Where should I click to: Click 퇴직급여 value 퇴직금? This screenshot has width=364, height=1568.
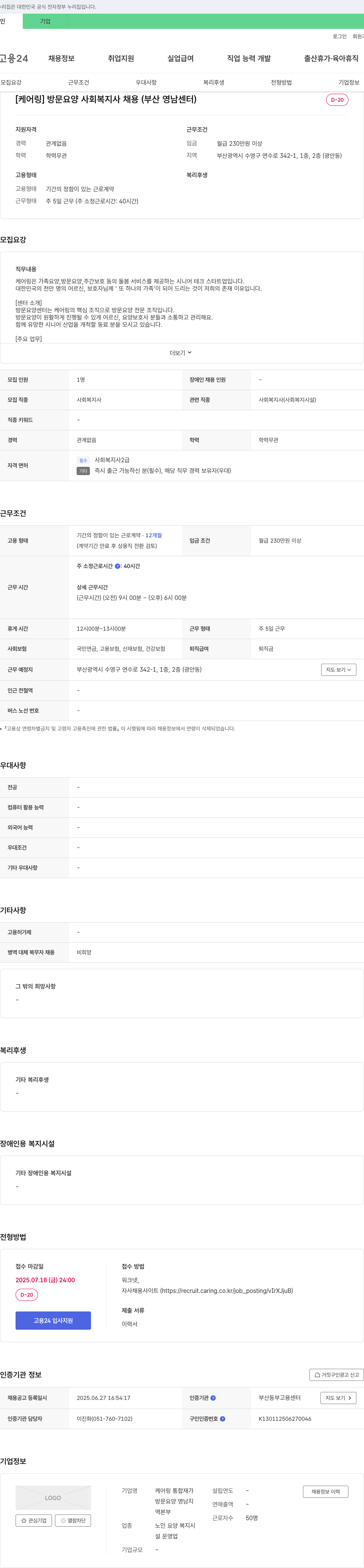[x=266, y=649]
